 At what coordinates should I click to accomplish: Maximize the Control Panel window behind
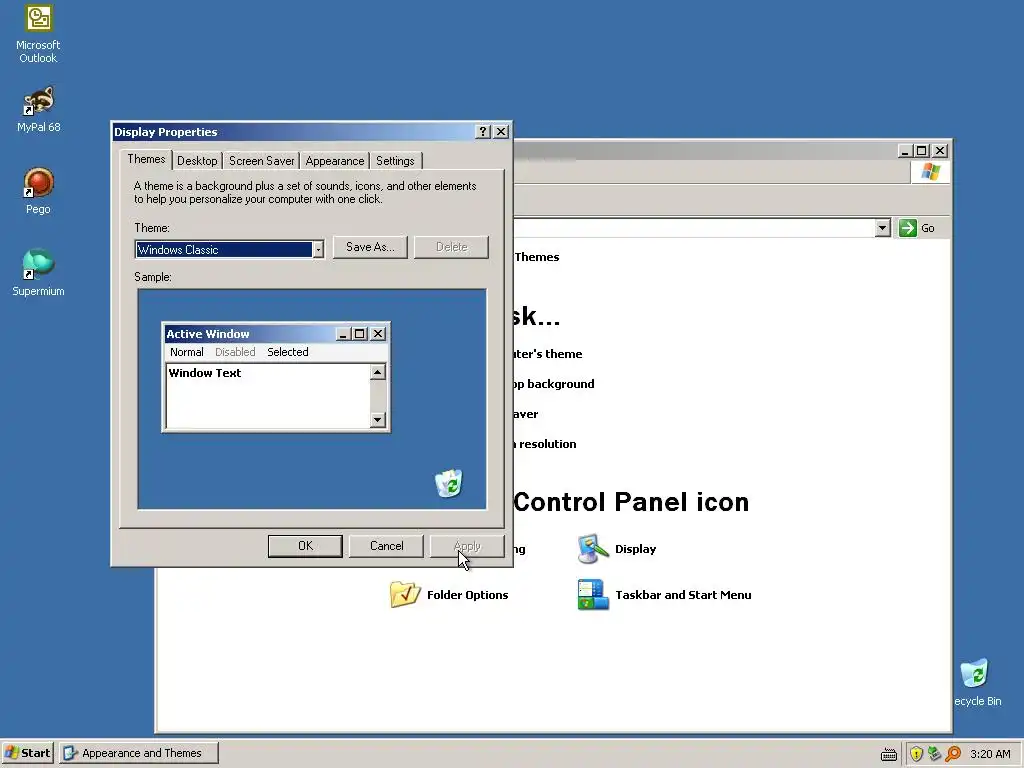coord(921,151)
